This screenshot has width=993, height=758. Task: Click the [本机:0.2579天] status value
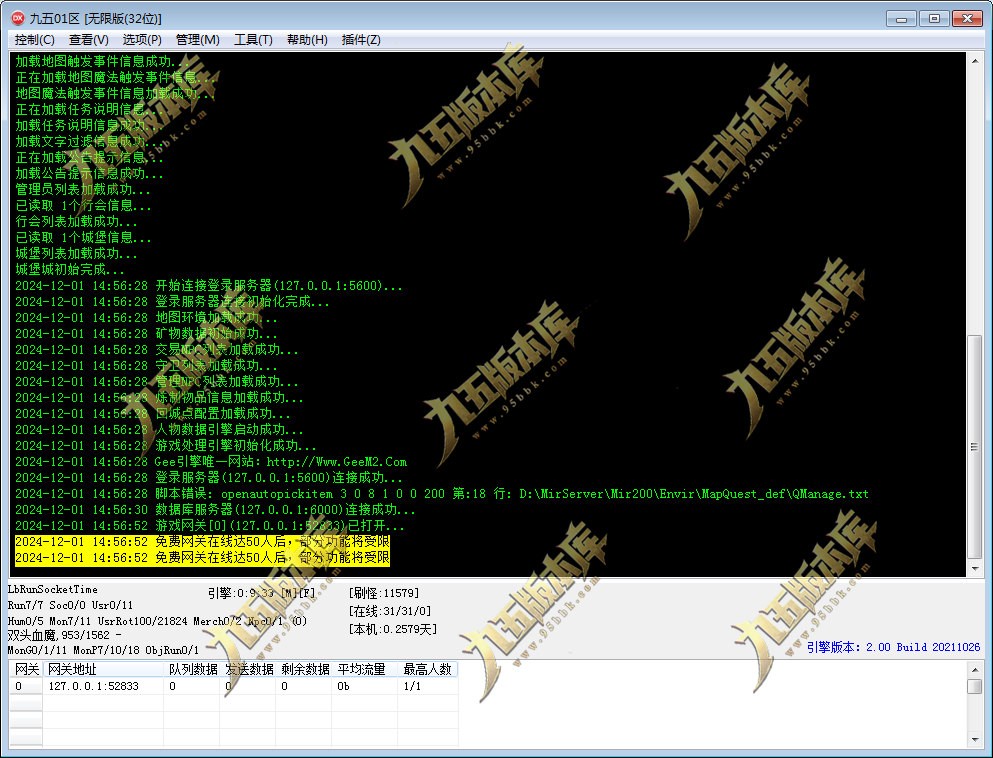click(393, 629)
